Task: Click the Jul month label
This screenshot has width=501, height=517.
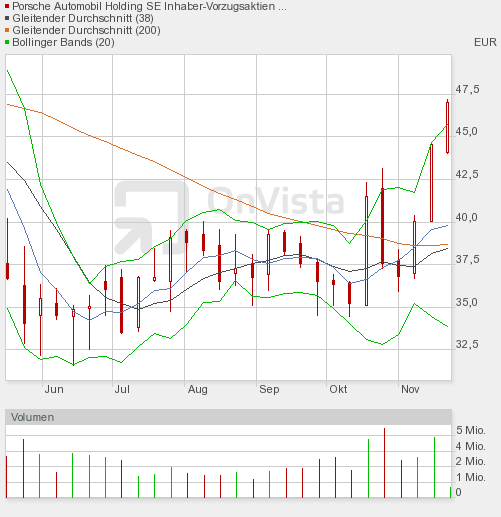Action: pos(122,389)
